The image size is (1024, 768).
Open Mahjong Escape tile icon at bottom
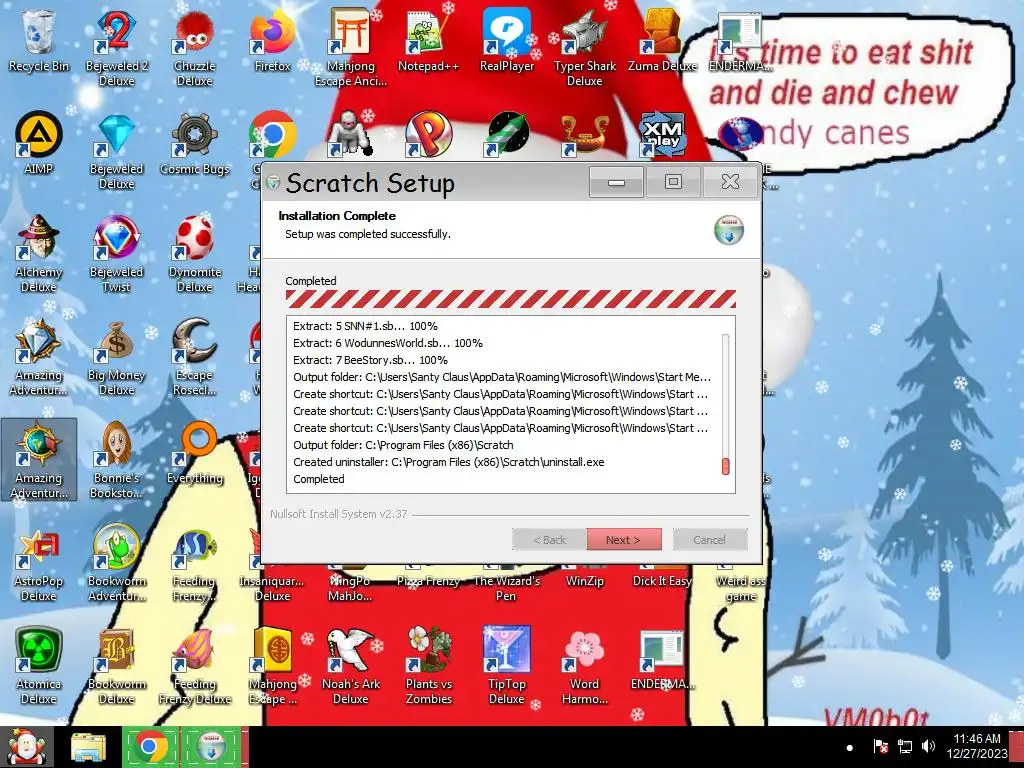272,666
